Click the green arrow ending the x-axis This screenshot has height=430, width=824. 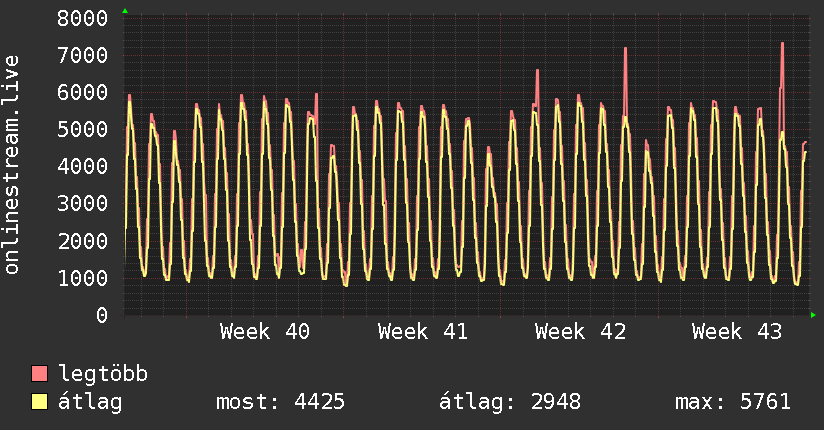click(813, 315)
